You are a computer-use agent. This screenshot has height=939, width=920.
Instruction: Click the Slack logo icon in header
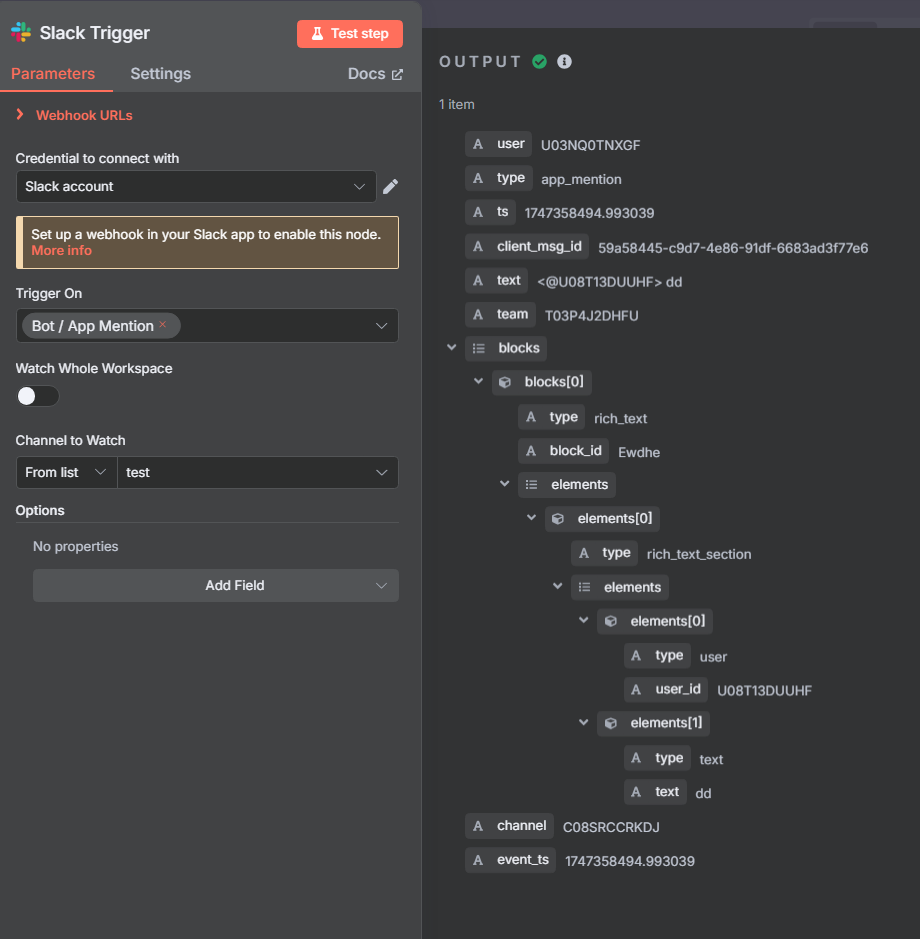[21, 32]
